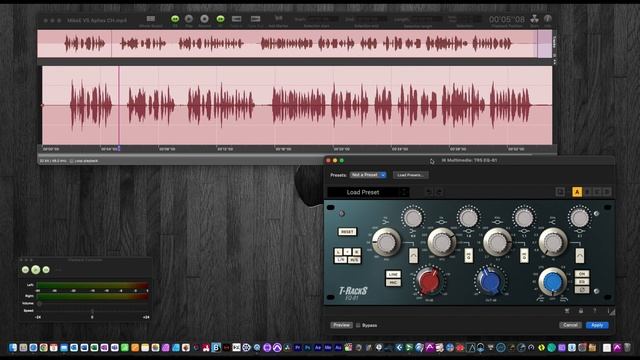
Task: Click the playhead marker on the time ruler
Action: 119,149
